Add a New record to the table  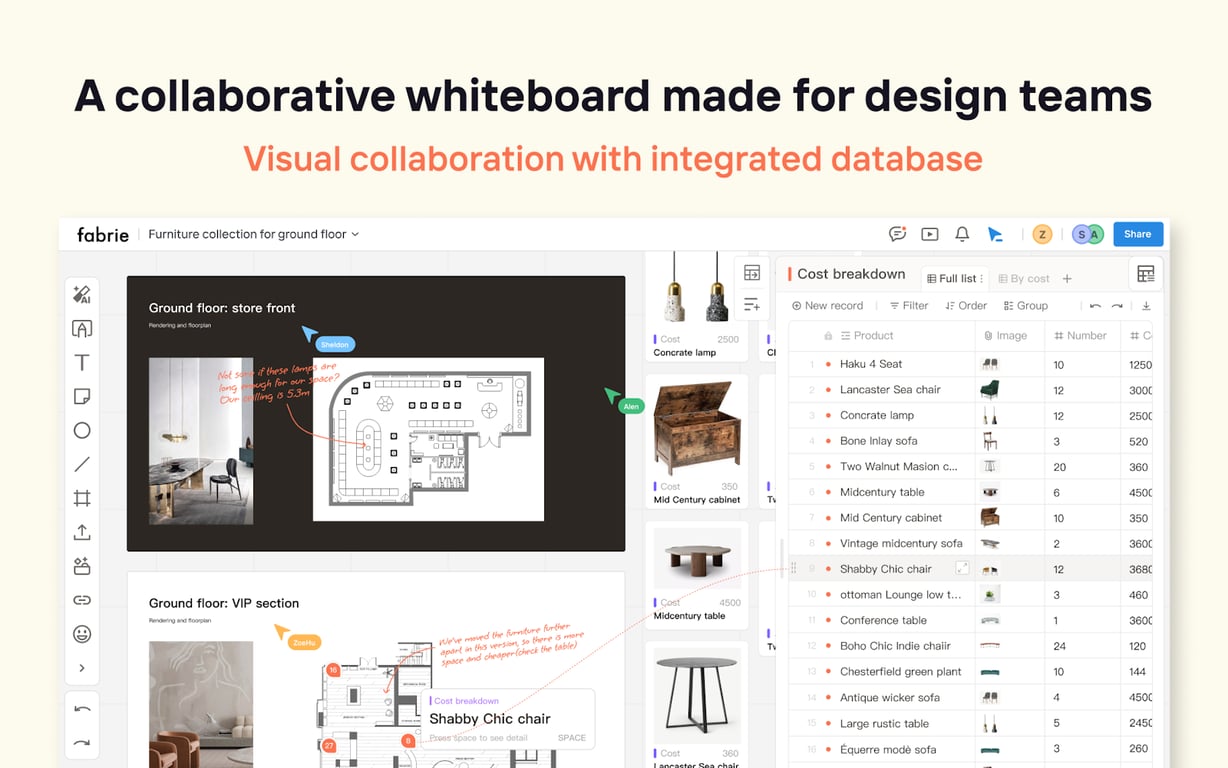pyautogui.click(x=827, y=306)
